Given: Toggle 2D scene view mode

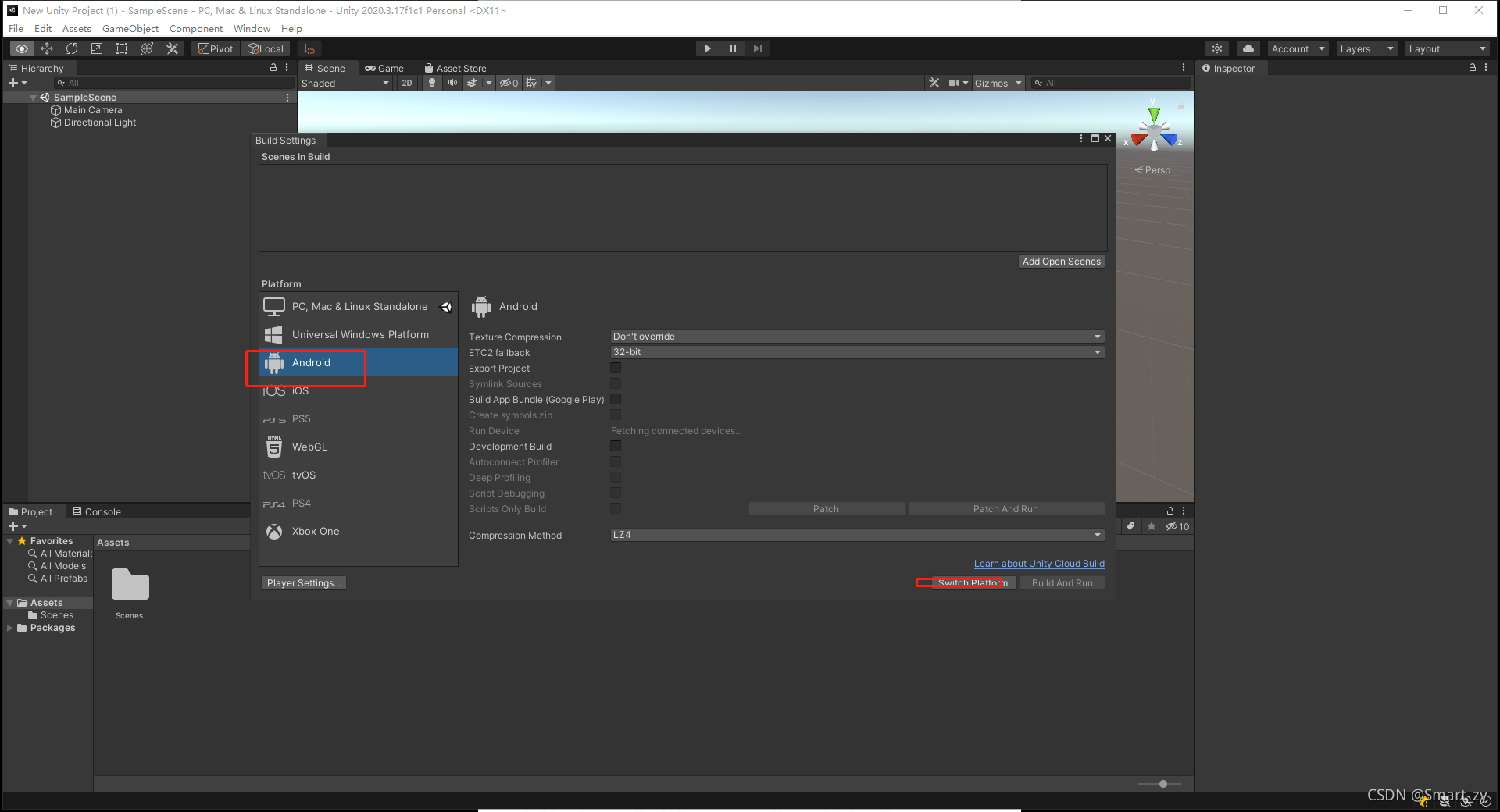Looking at the screenshot, I should pyautogui.click(x=407, y=83).
